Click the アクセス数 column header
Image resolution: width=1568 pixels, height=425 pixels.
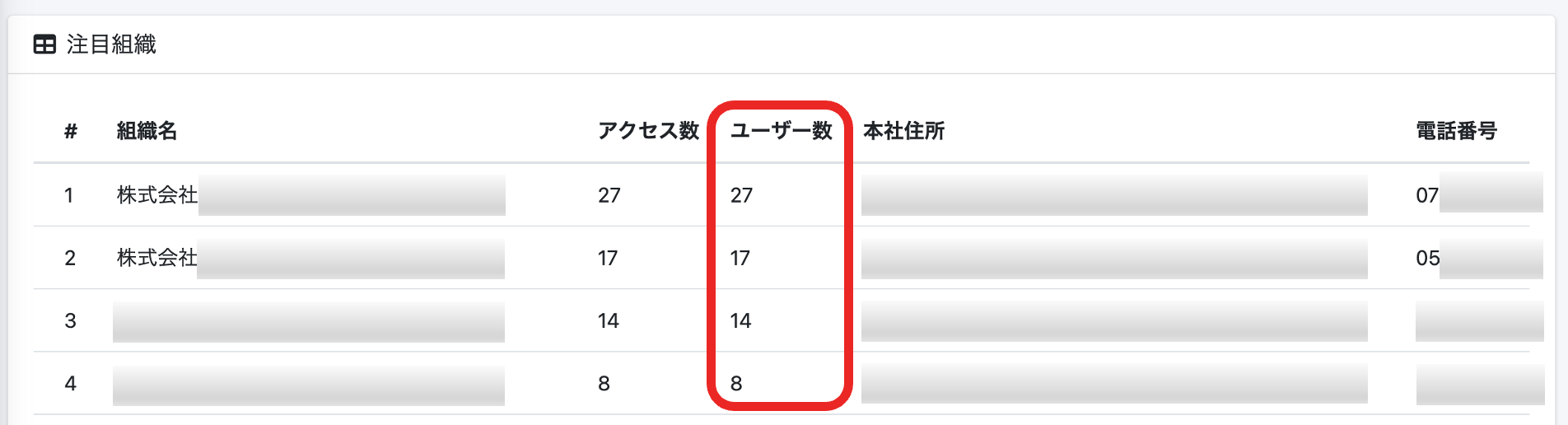pos(648,131)
